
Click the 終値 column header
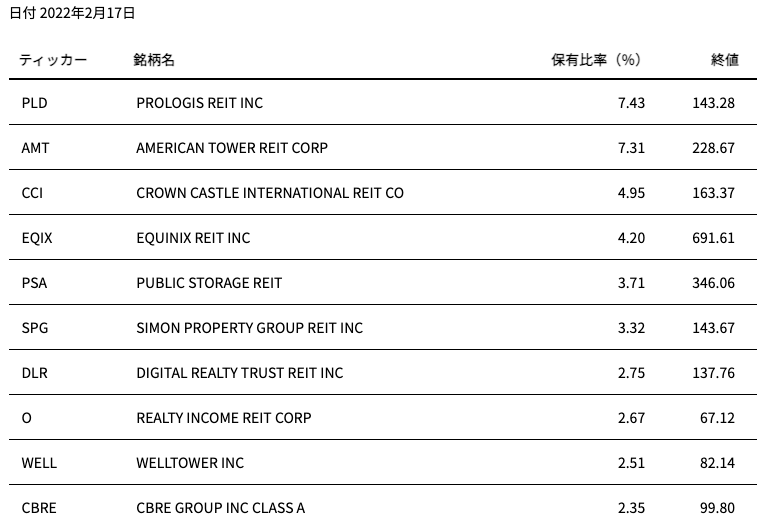click(725, 60)
